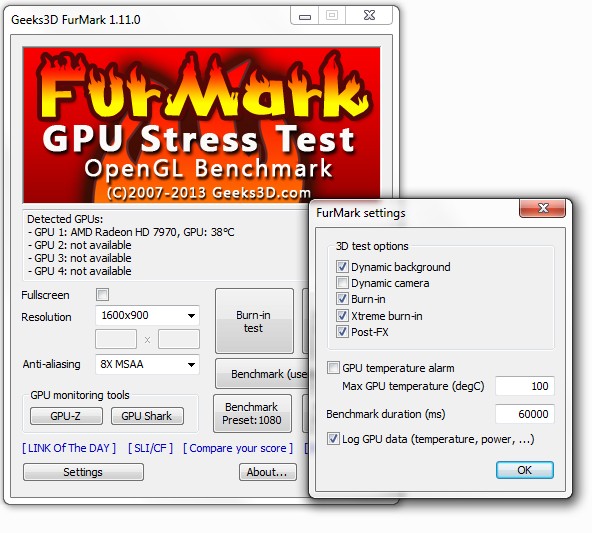The image size is (592, 533).
Task: Close the FurMark settings dialog
Action: click(543, 208)
